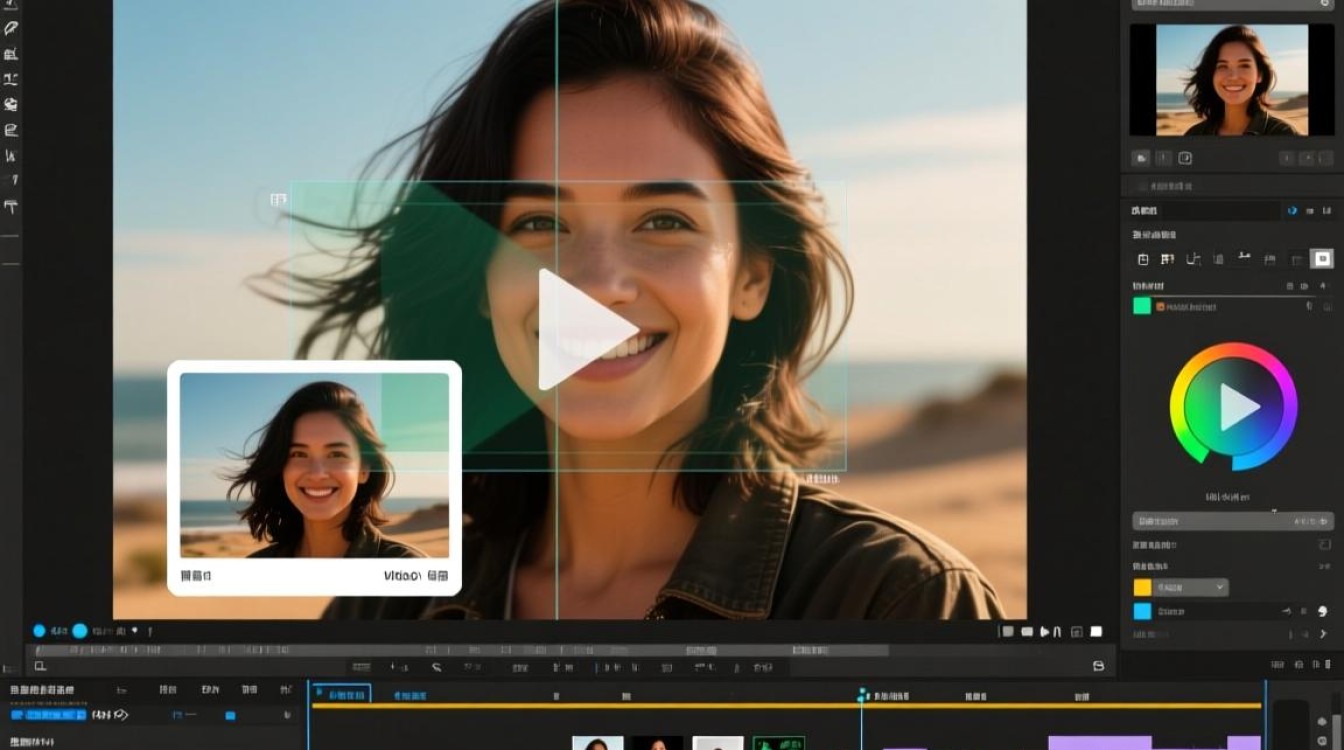Toggle the first blue circle below the viewer

point(39,631)
